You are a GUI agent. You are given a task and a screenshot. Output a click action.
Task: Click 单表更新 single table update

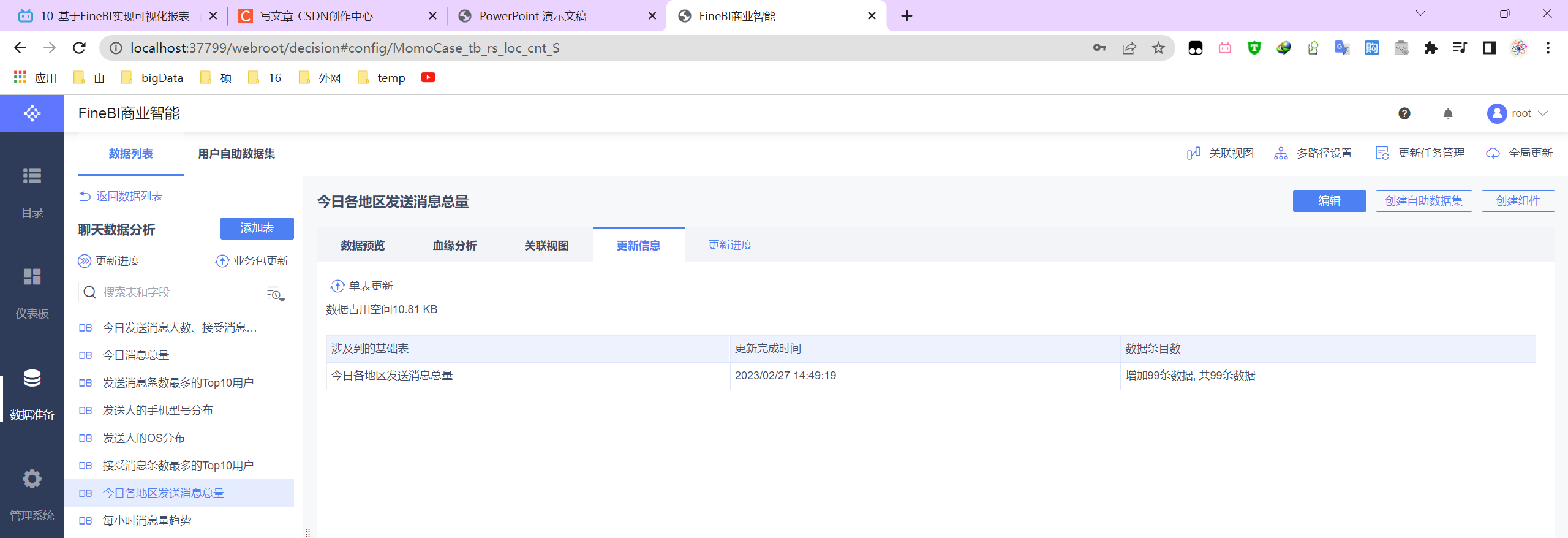(x=362, y=286)
